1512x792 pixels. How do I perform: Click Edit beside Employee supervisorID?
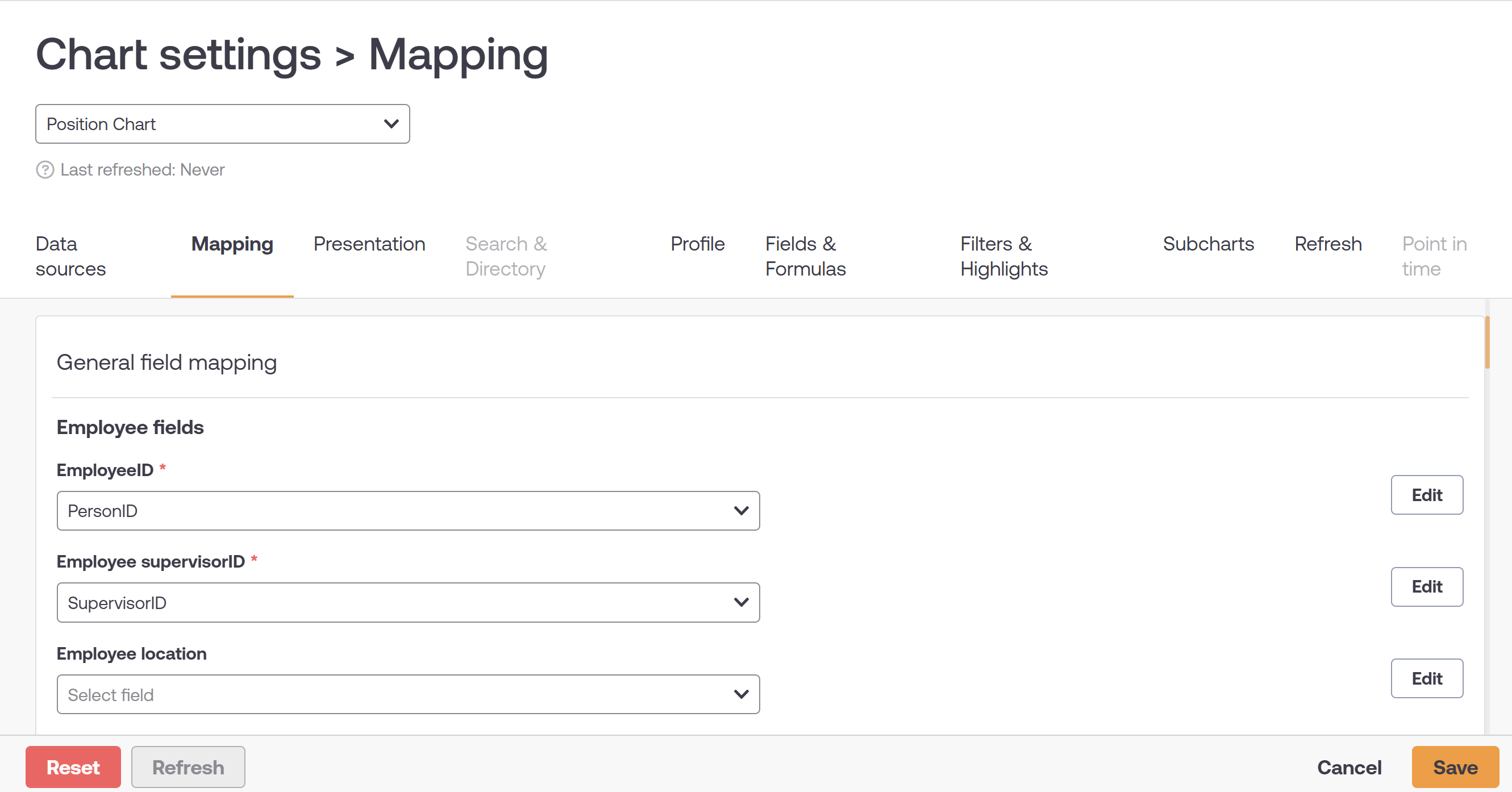[1427, 586]
